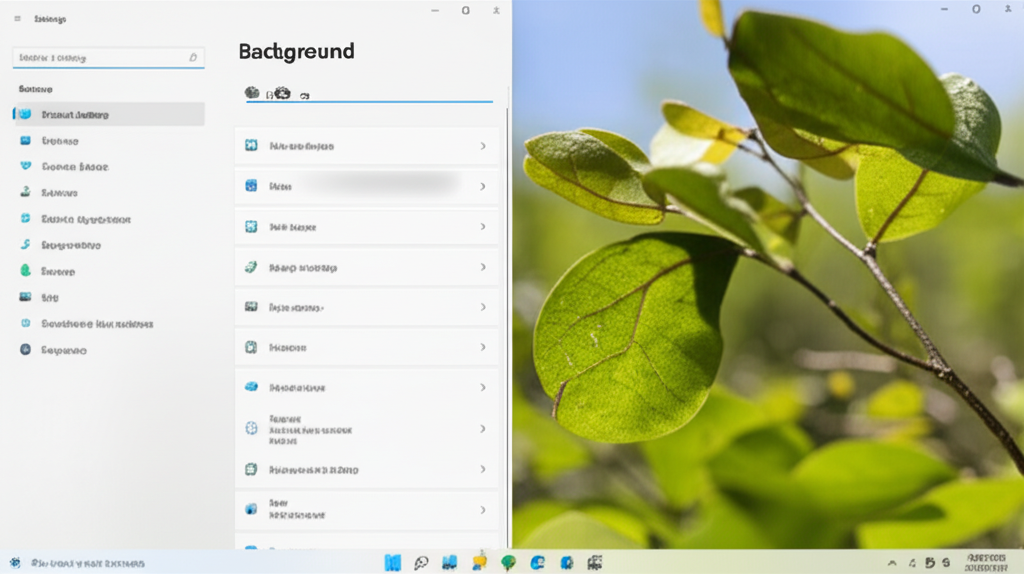This screenshot has height=574, width=1024.
Task: Click the chevron on the second Background settings row
Action: pyautogui.click(x=483, y=186)
